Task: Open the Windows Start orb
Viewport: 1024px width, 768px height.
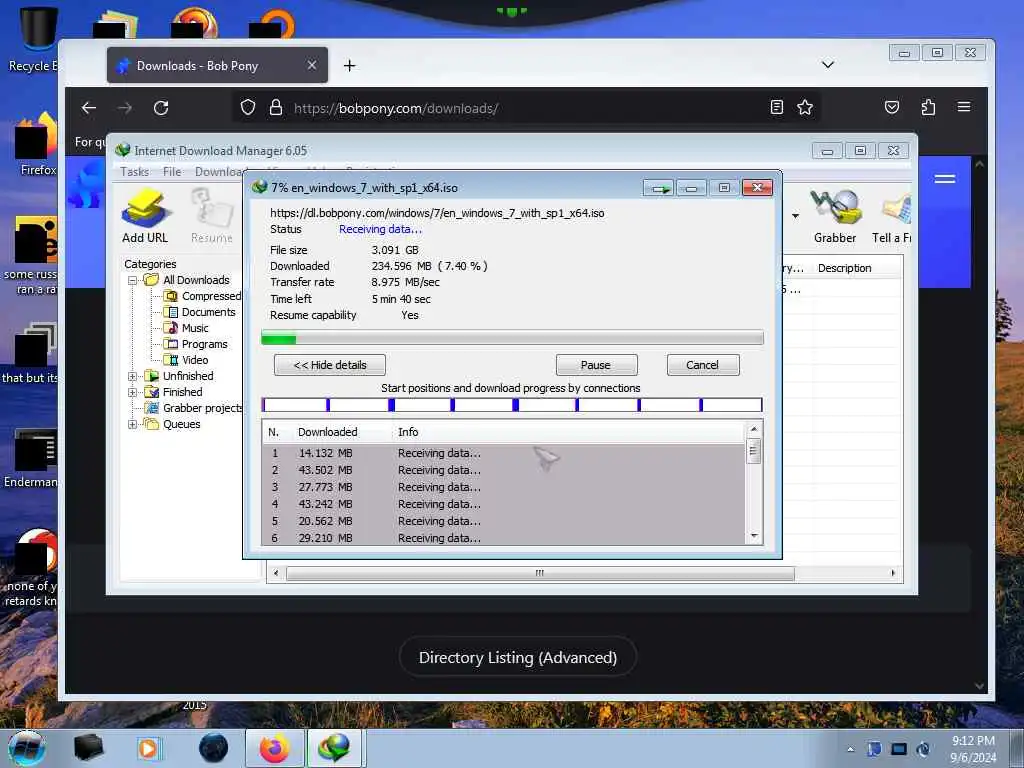Action: 26,748
